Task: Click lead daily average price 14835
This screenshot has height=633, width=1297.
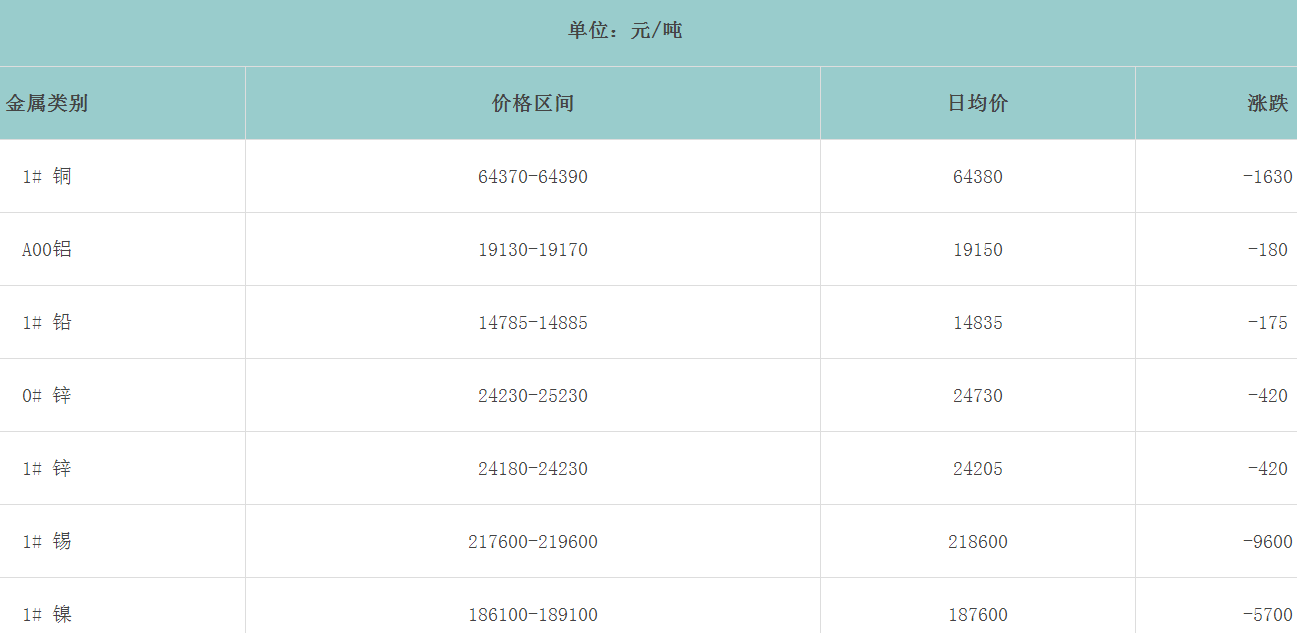Action: [x=977, y=323]
